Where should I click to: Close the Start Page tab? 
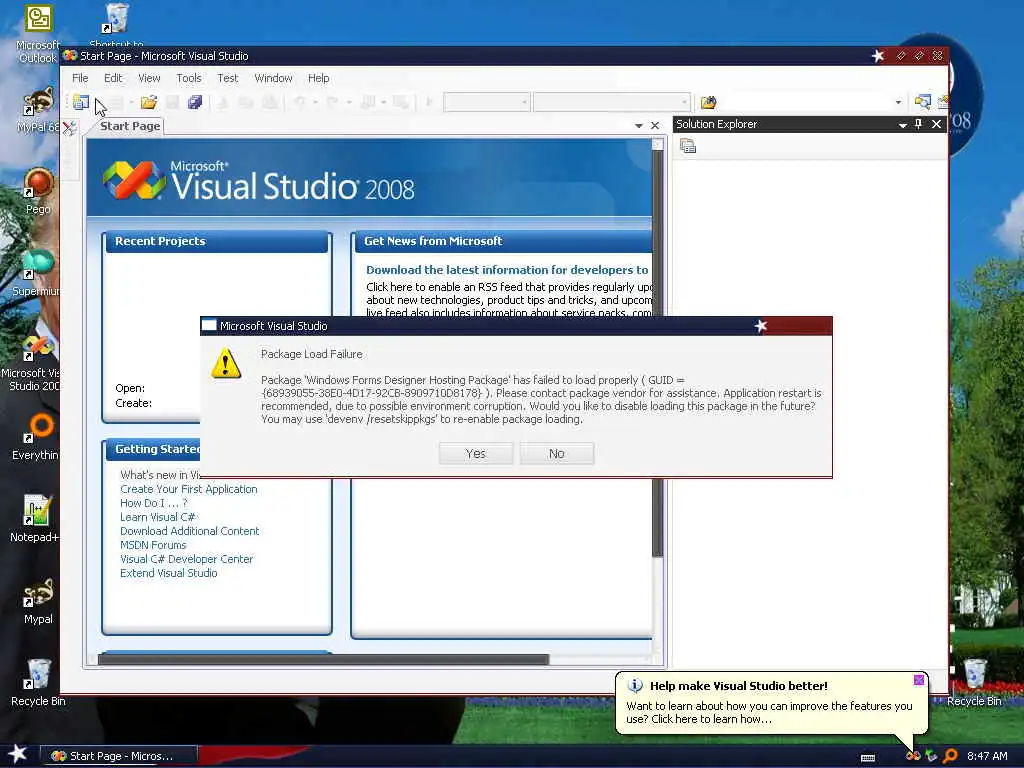pyautogui.click(x=655, y=125)
